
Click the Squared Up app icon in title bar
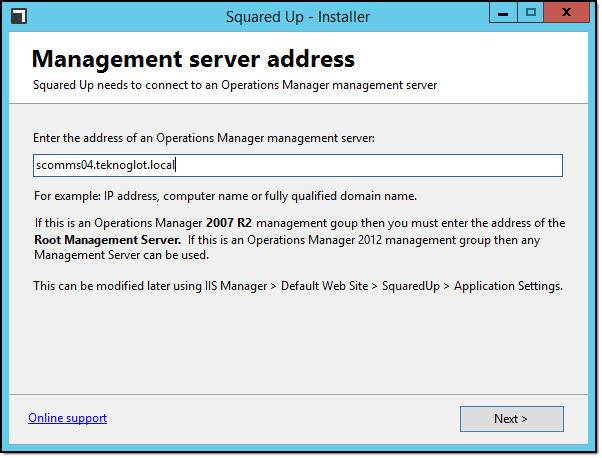click(19, 17)
